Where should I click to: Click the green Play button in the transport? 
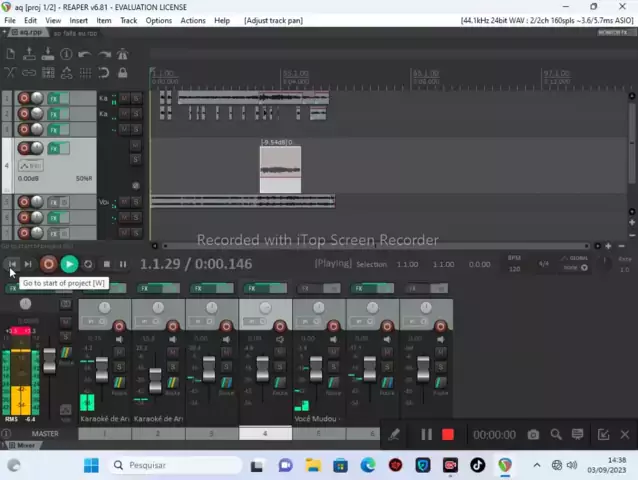pos(69,264)
